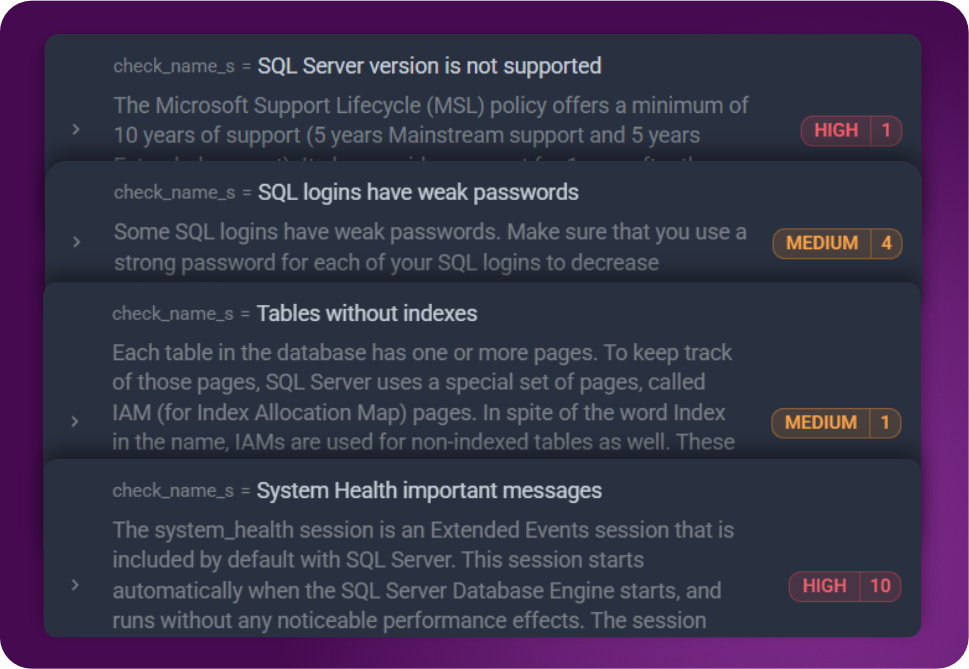Expand the System Health messages chevron
The image size is (969, 669).
[75, 585]
